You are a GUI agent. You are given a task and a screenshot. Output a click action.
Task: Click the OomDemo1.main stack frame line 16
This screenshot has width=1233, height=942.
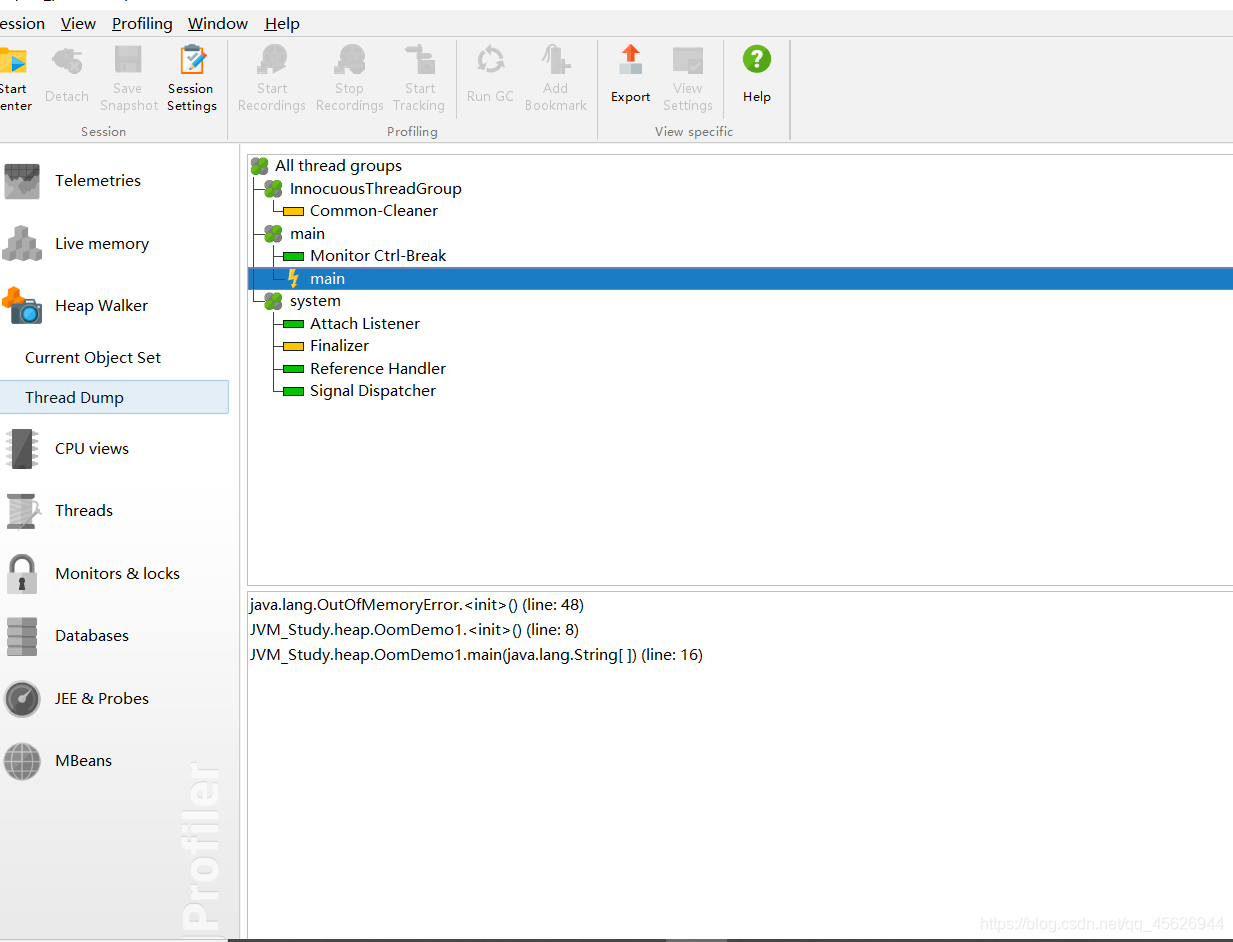(476, 655)
